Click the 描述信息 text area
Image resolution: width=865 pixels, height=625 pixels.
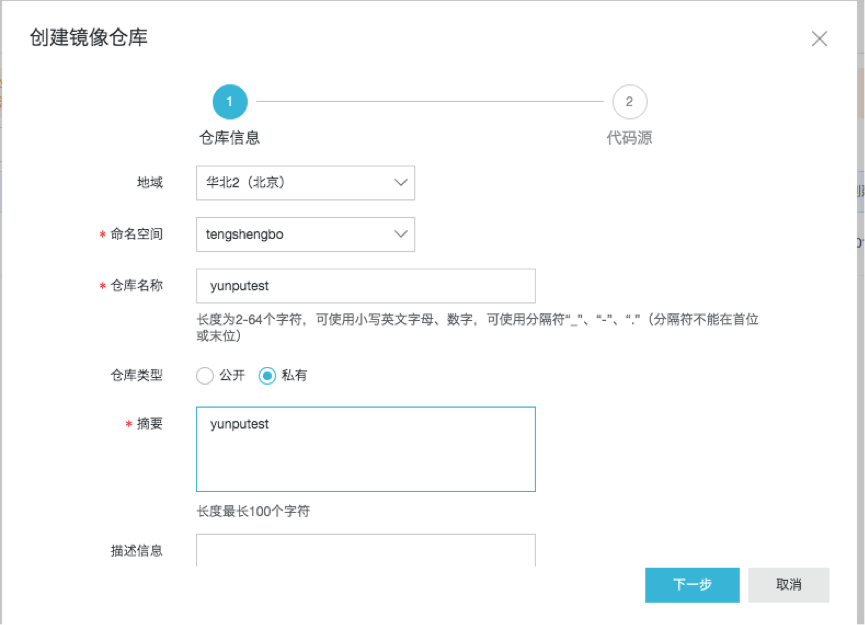tap(365, 550)
